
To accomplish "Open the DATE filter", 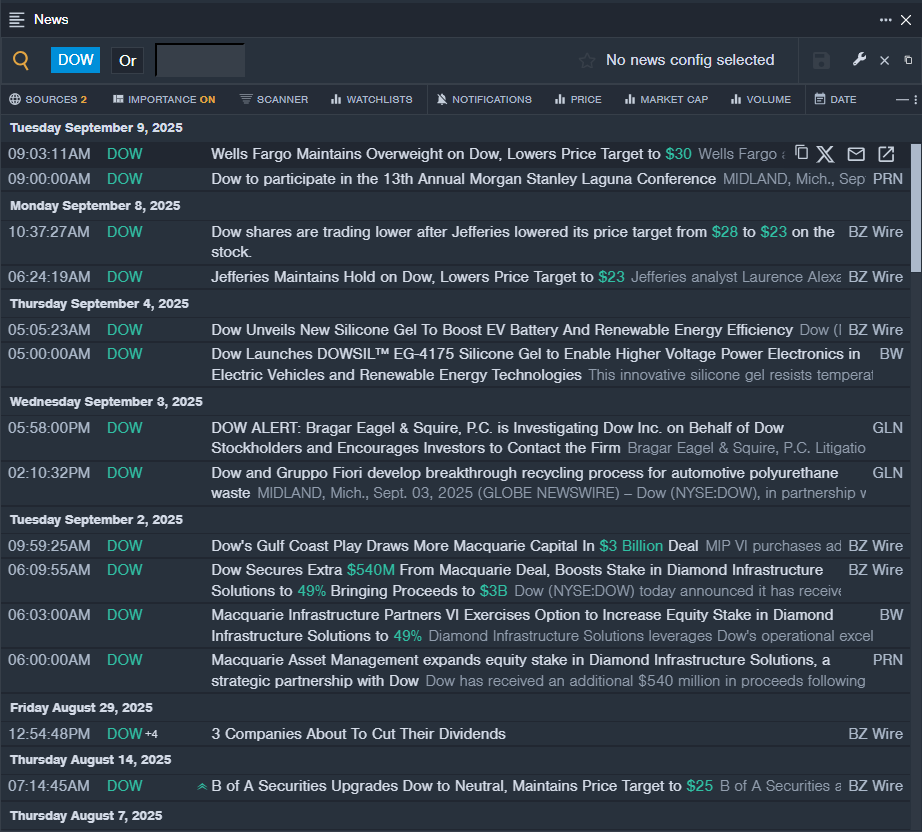I will pyautogui.click(x=836, y=99).
